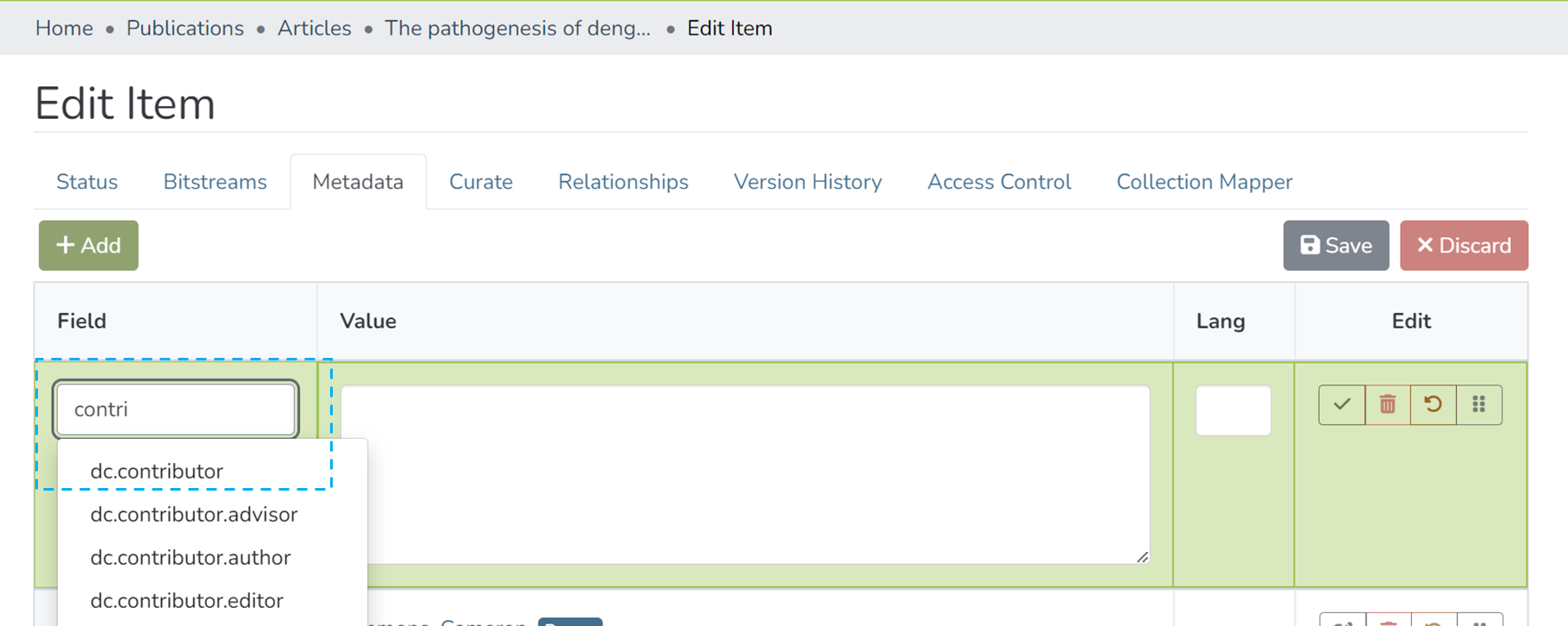This screenshot has width=1568, height=626.
Task: Choose dc.contributor.advisor from the dropdown
Action: pos(193,514)
